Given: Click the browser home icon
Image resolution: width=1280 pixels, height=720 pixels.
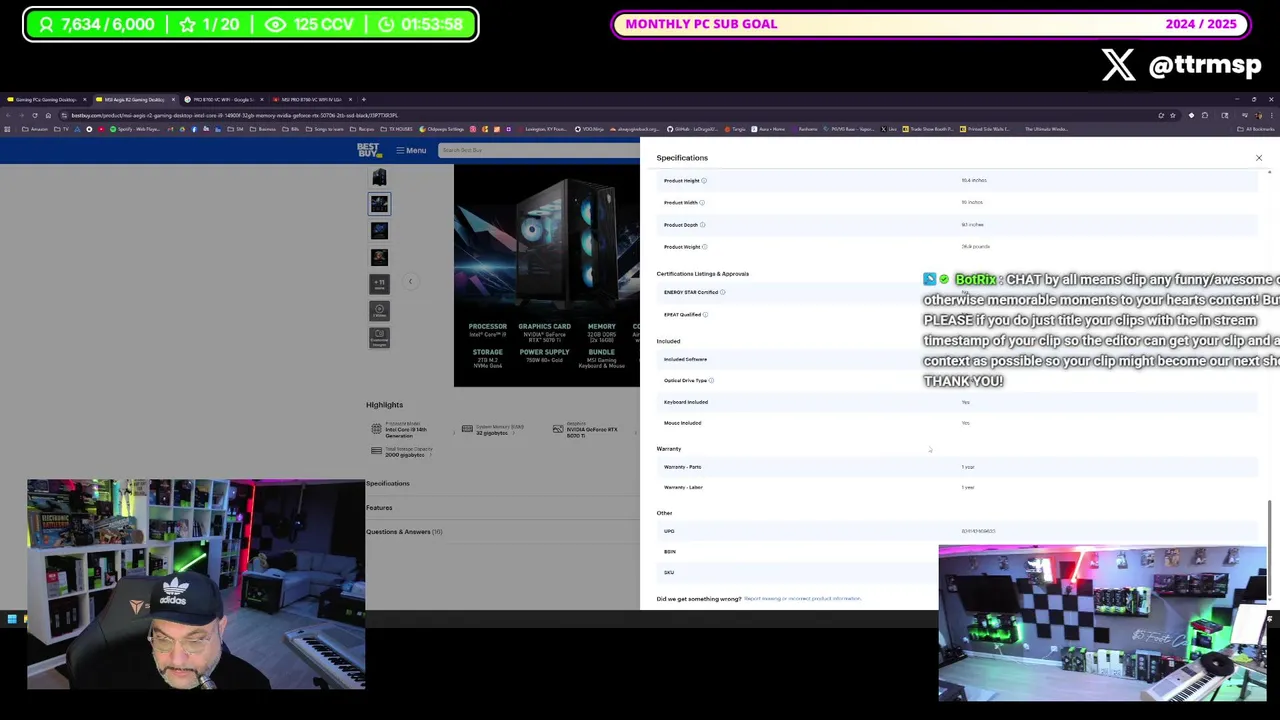Looking at the screenshot, I should tap(48, 115).
